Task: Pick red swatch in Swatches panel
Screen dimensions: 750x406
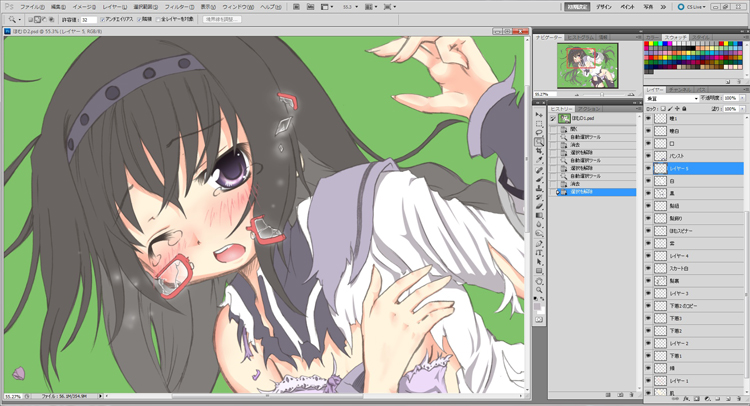Action: (x=647, y=44)
